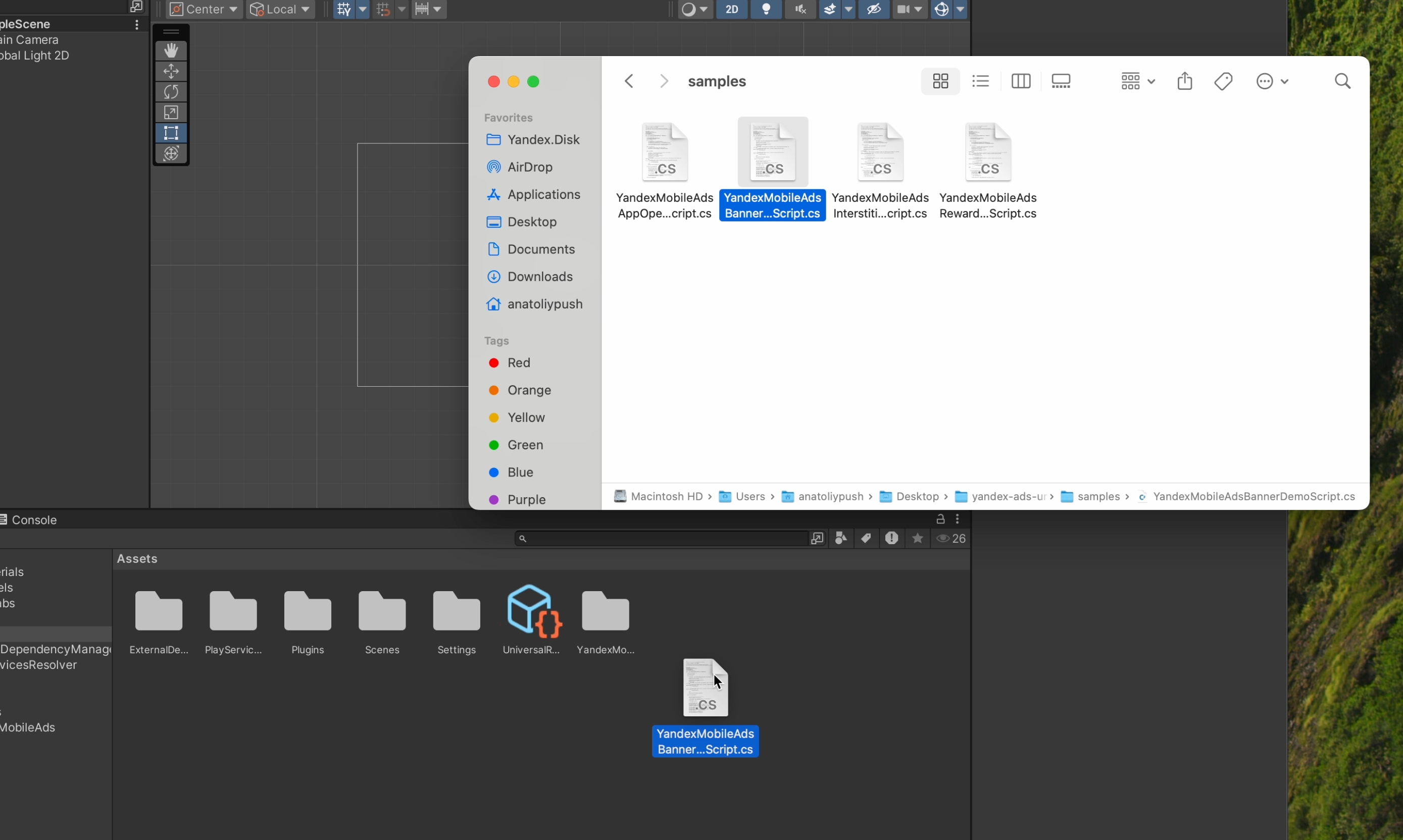Open scene camera settings

coord(910,9)
